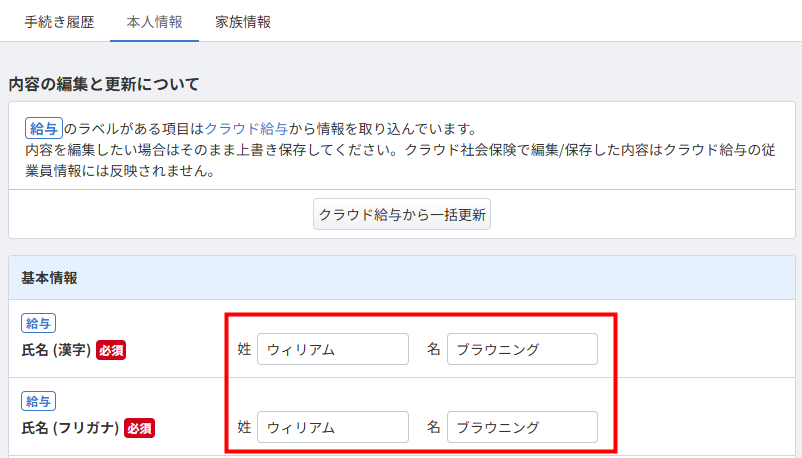Click the 給与 badge in the notice text
The image size is (802, 458).
tap(44, 129)
